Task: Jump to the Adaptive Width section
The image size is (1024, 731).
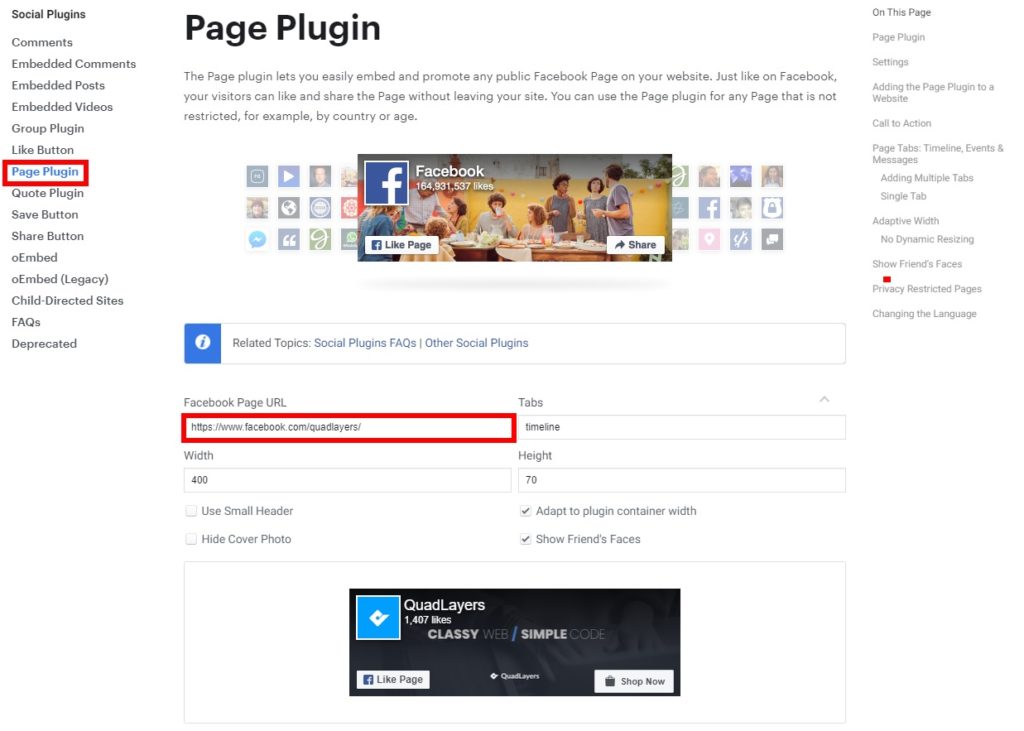Action: pyautogui.click(x=905, y=221)
